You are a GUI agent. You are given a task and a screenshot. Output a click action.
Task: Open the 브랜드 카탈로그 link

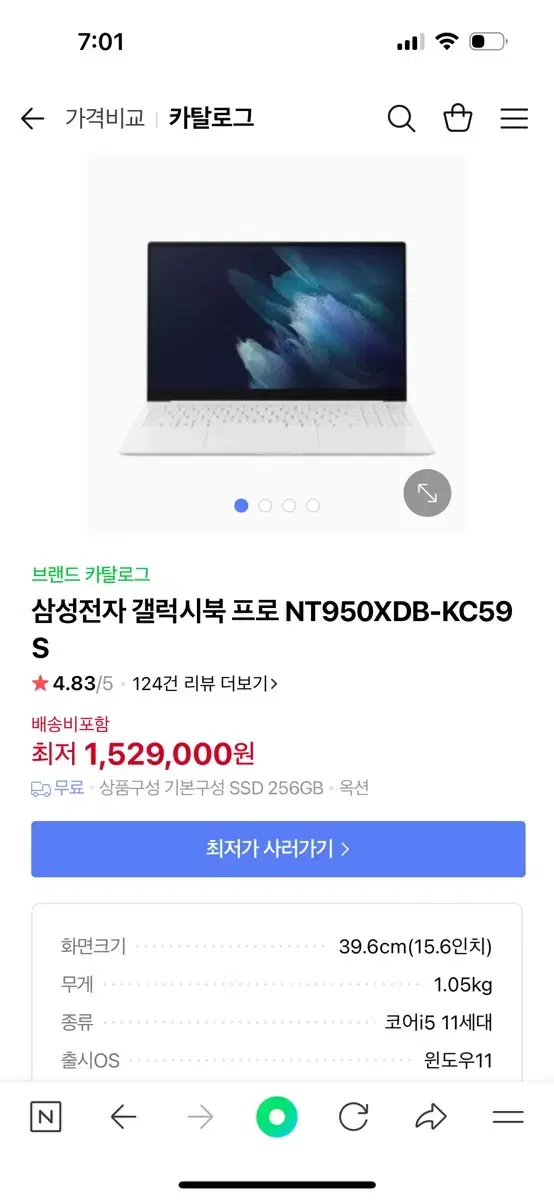click(91, 574)
